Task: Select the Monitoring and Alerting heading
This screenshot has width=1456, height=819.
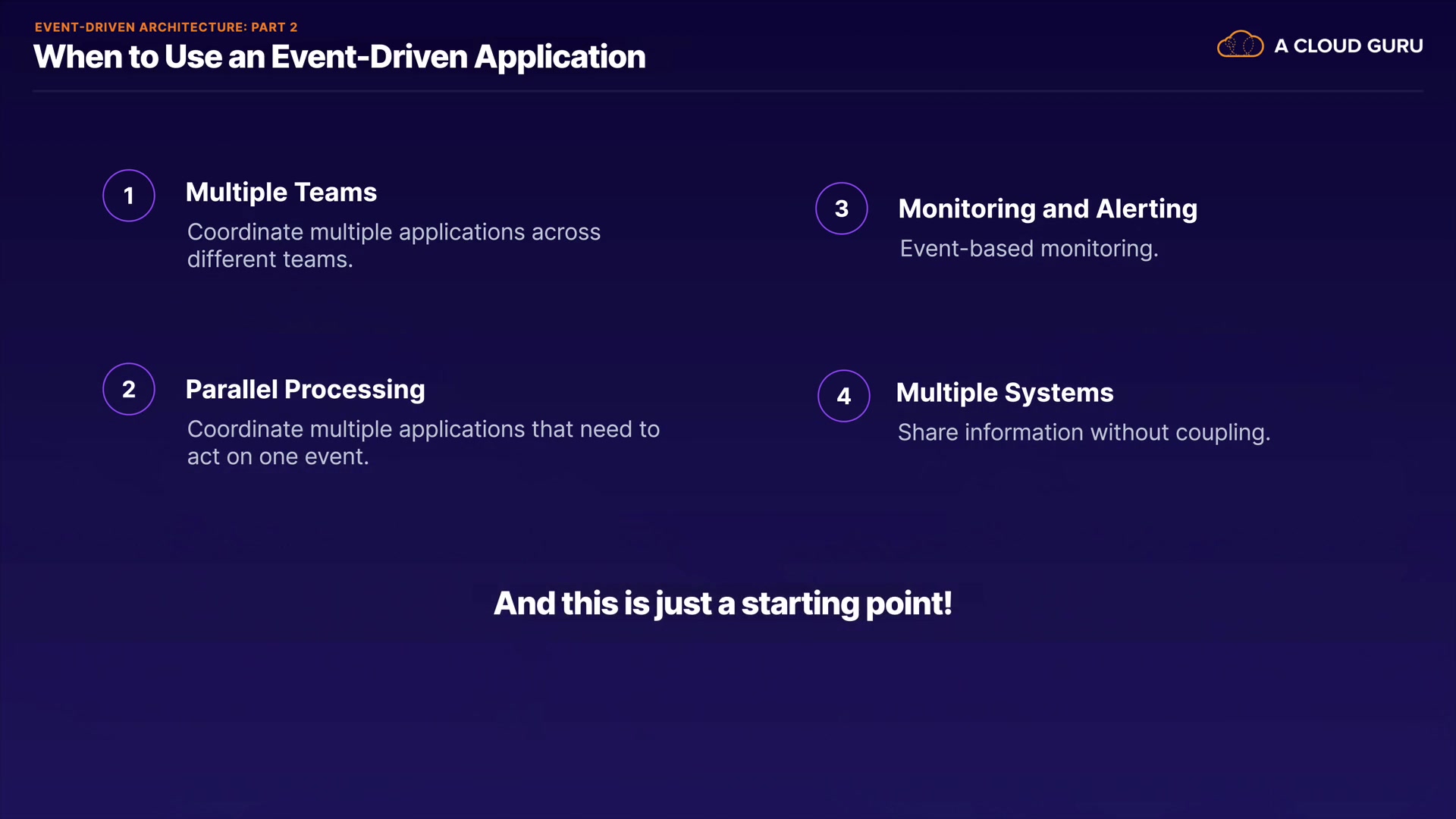Action: click(1047, 209)
